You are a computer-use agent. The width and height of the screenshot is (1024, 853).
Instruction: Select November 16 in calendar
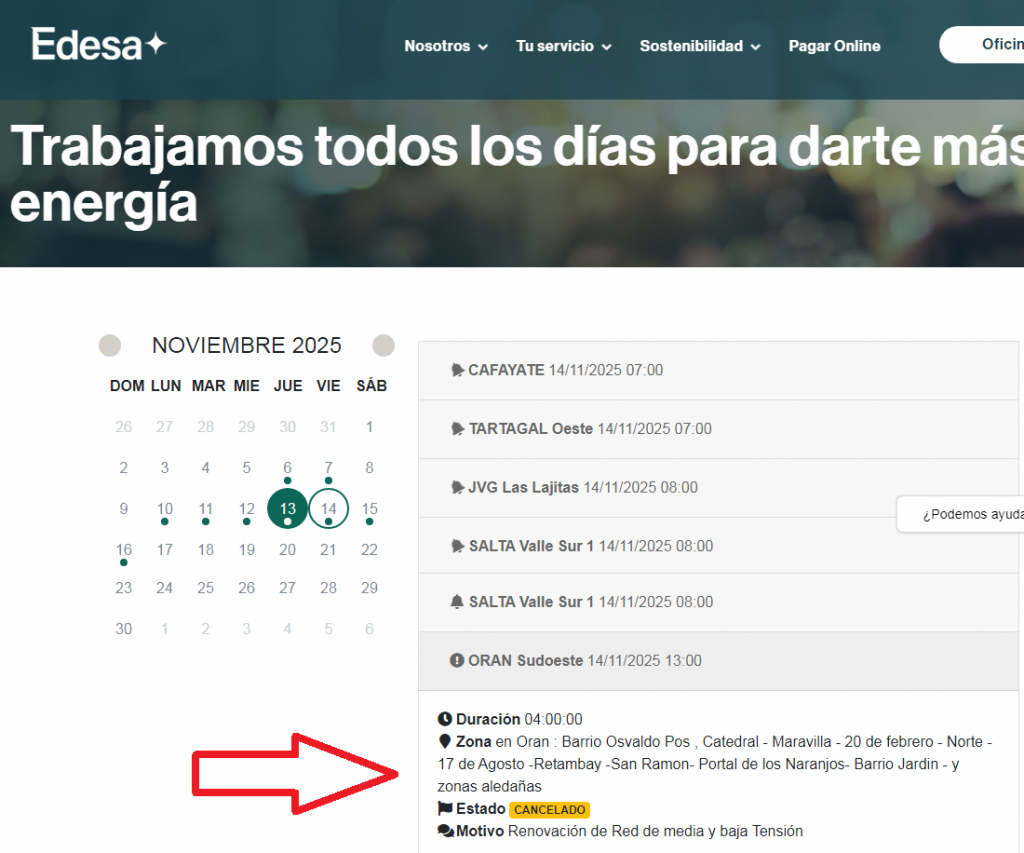coord(123,550)
